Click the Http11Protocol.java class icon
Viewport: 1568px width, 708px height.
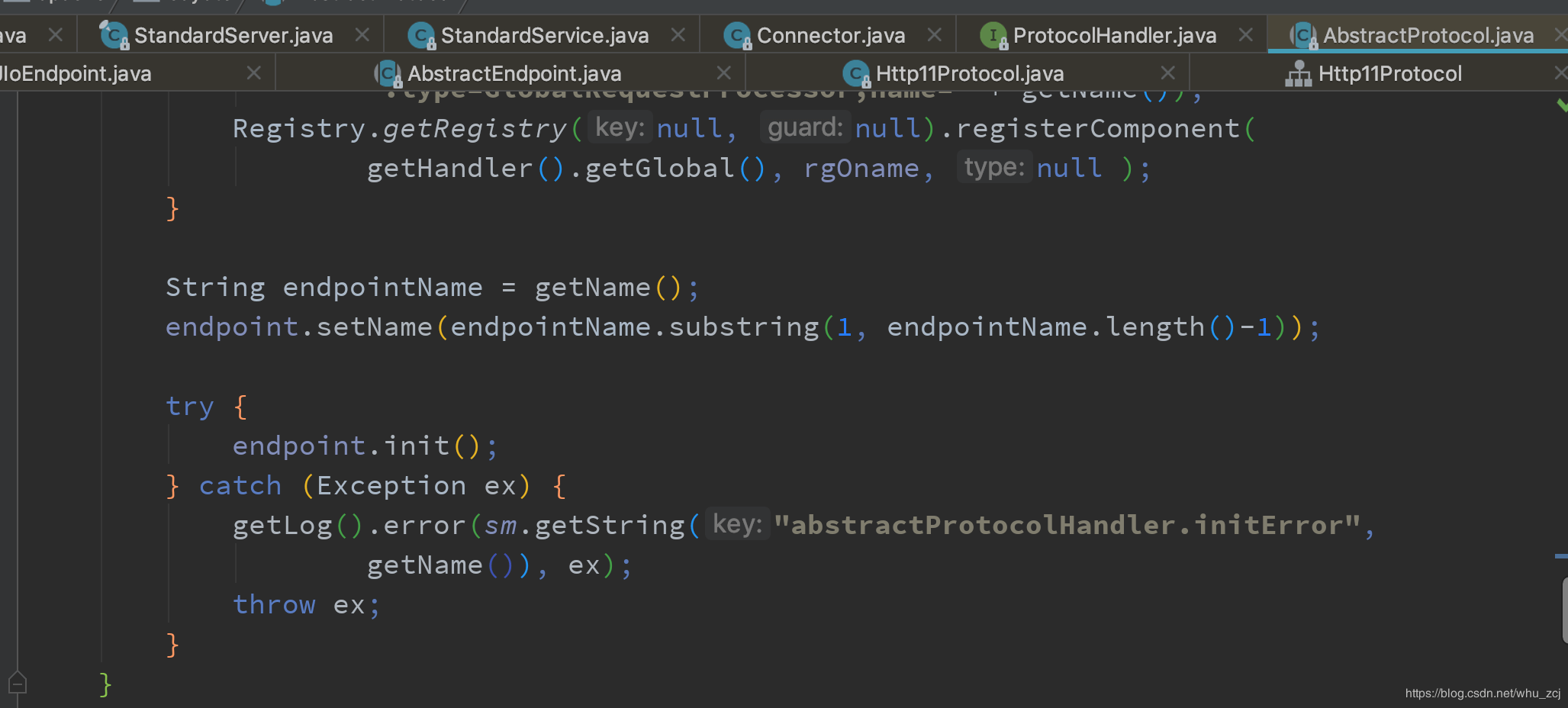tap(856, 73)
